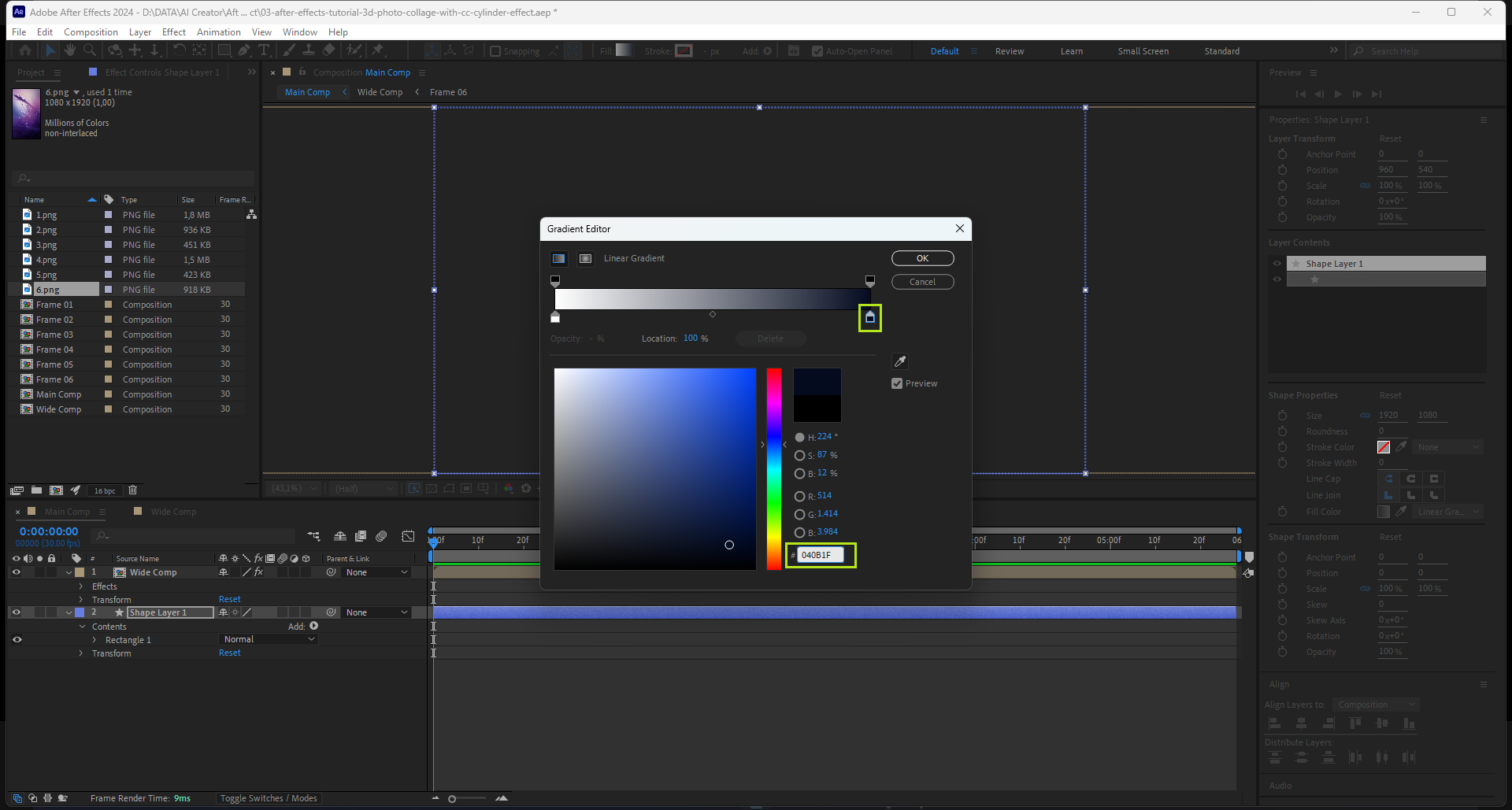Hide the Wide Comp layer
Screen dimensions: 1512x810
[17, 572]
